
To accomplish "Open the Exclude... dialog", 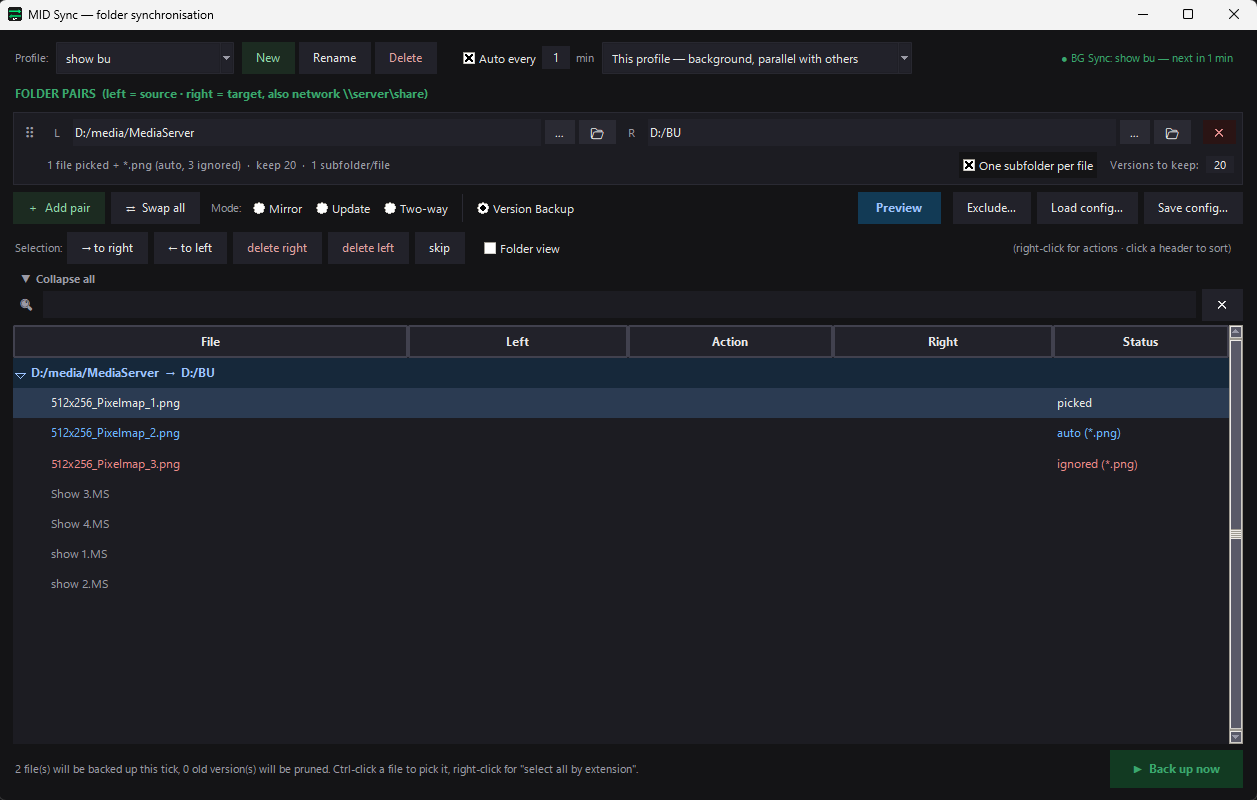I will 991,208.
